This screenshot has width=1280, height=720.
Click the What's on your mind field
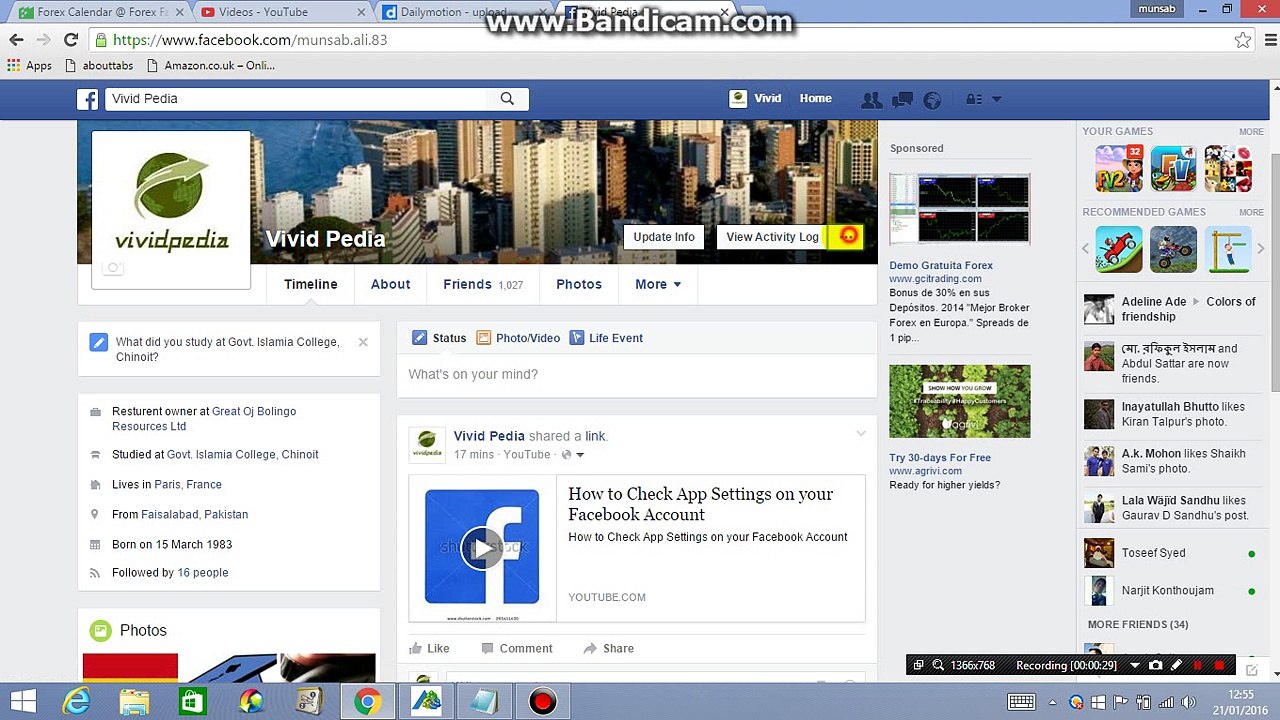click(x=637, y=374)
